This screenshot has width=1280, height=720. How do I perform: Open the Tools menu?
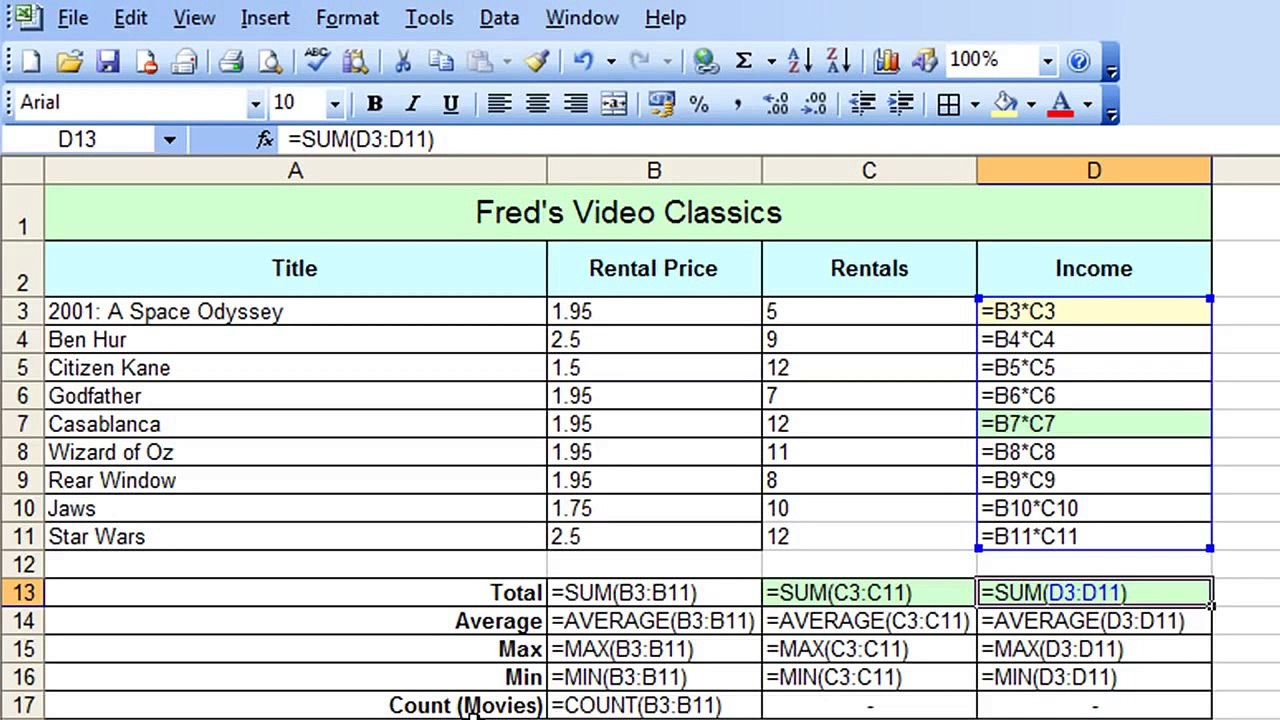point(429,18)
